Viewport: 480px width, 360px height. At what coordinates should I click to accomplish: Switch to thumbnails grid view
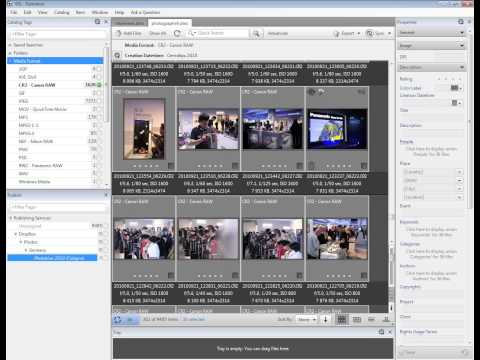pyautogui.click(x=342, y=319)
